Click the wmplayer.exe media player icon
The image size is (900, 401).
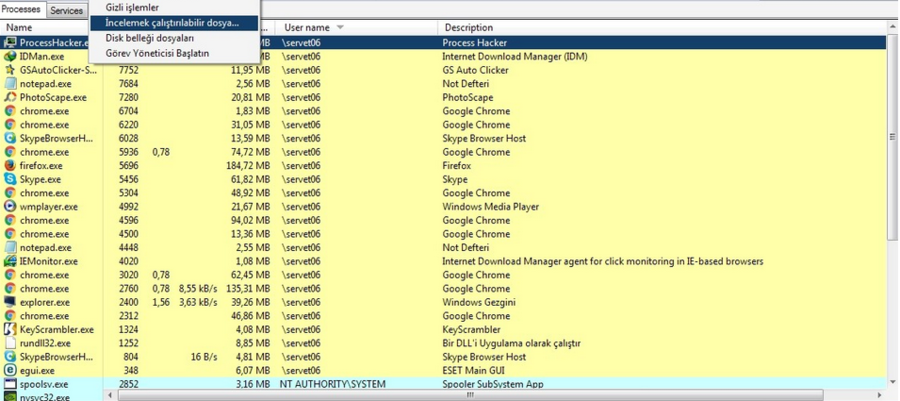point(10,207)
